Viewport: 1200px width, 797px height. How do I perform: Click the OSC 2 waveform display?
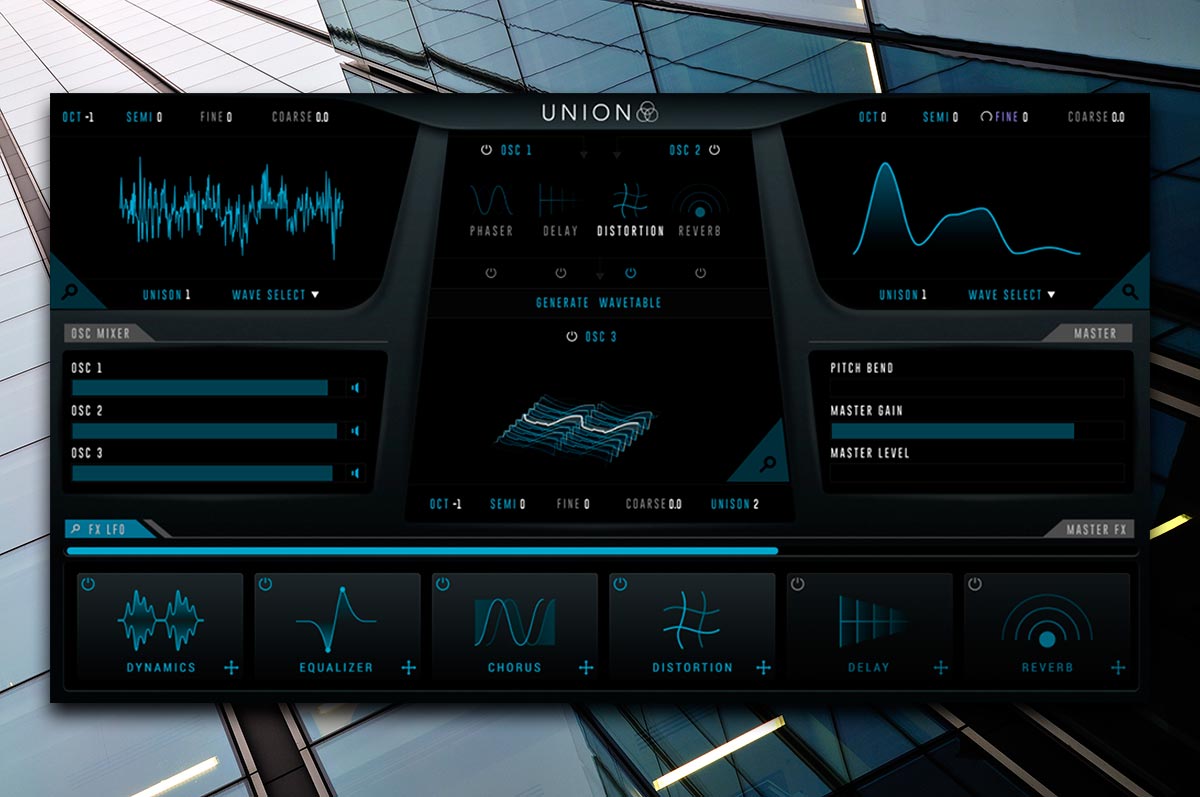click(x=967, y=209)
